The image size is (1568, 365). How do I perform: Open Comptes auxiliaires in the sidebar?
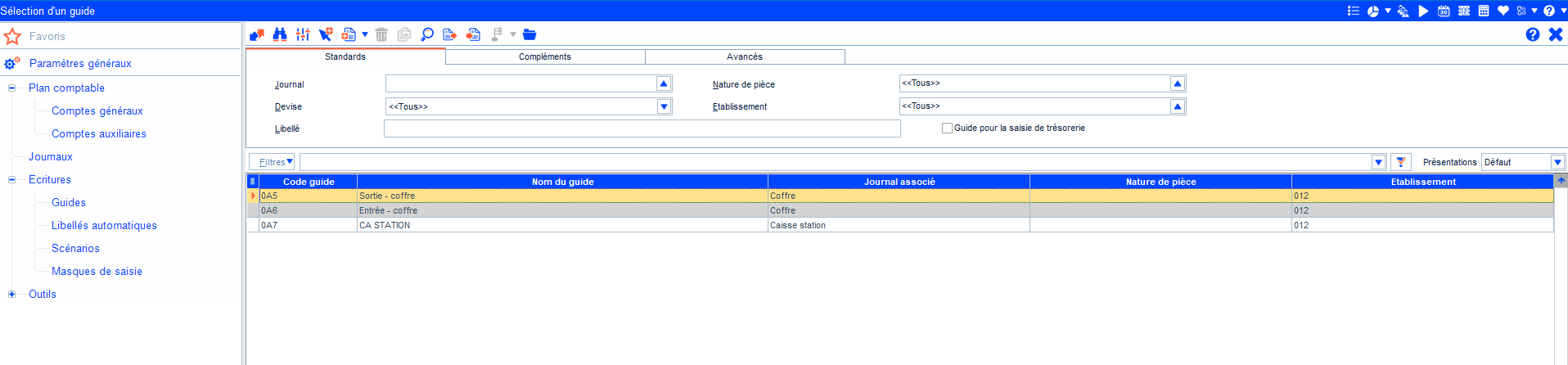pyautogui.click(x=99, y=133)
